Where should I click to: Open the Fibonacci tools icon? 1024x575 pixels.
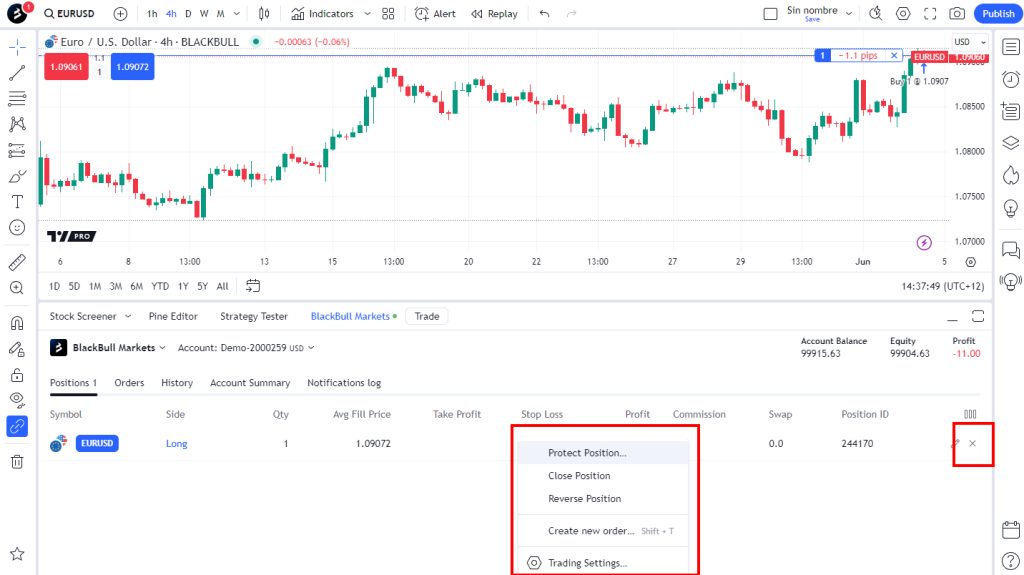(17, 99)
